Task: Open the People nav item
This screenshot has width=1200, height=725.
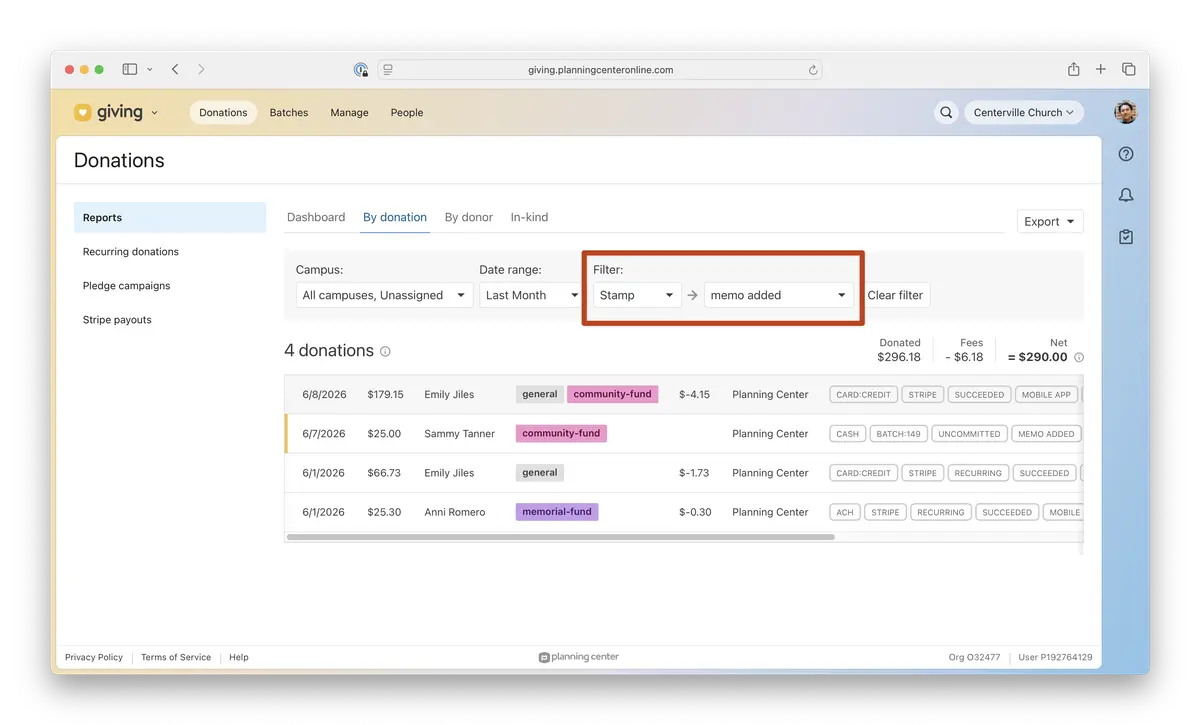Action: 407,113
